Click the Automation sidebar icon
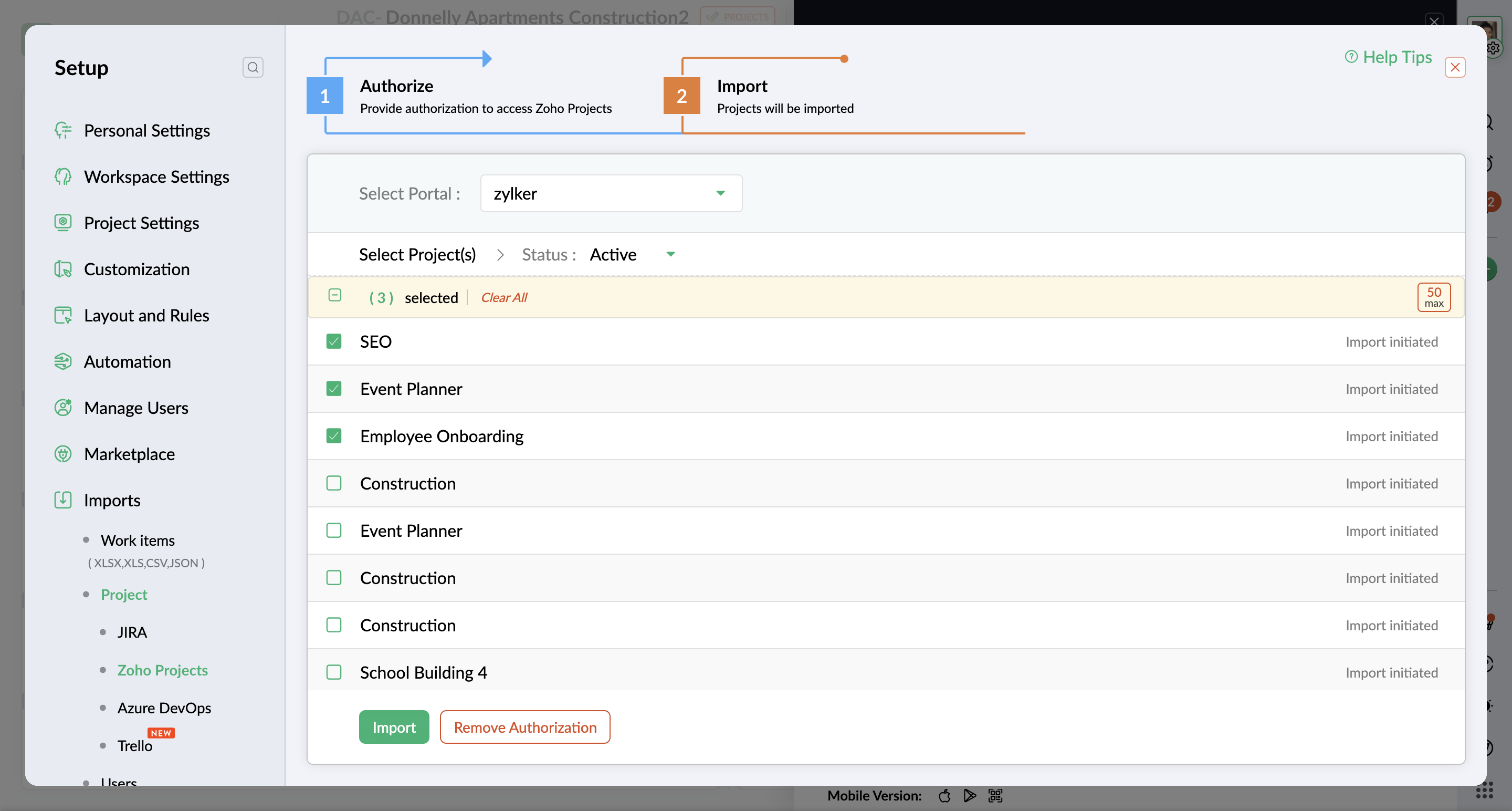Viewport: 1512px width, 811px height. [63, 362]
